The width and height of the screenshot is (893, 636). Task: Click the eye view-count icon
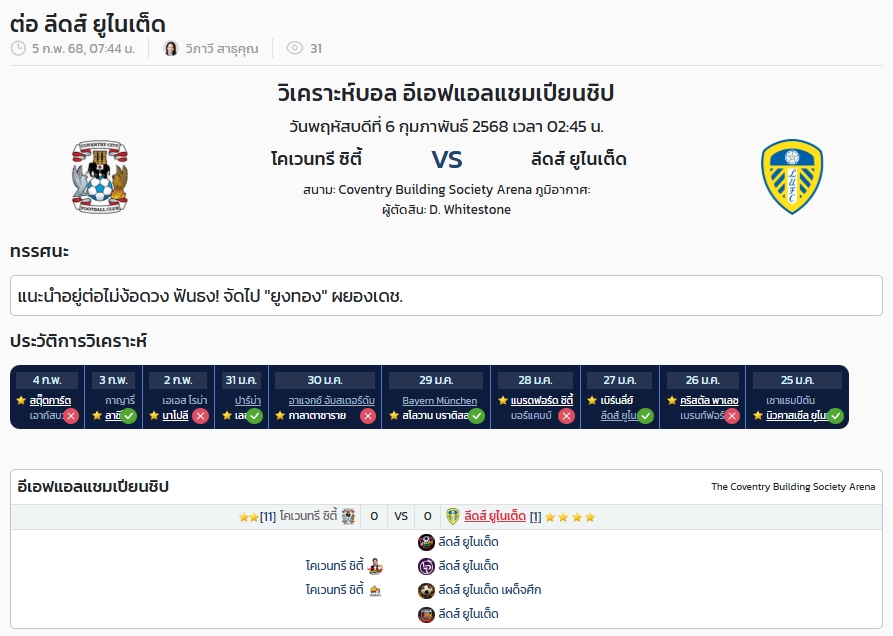(294, 48)
